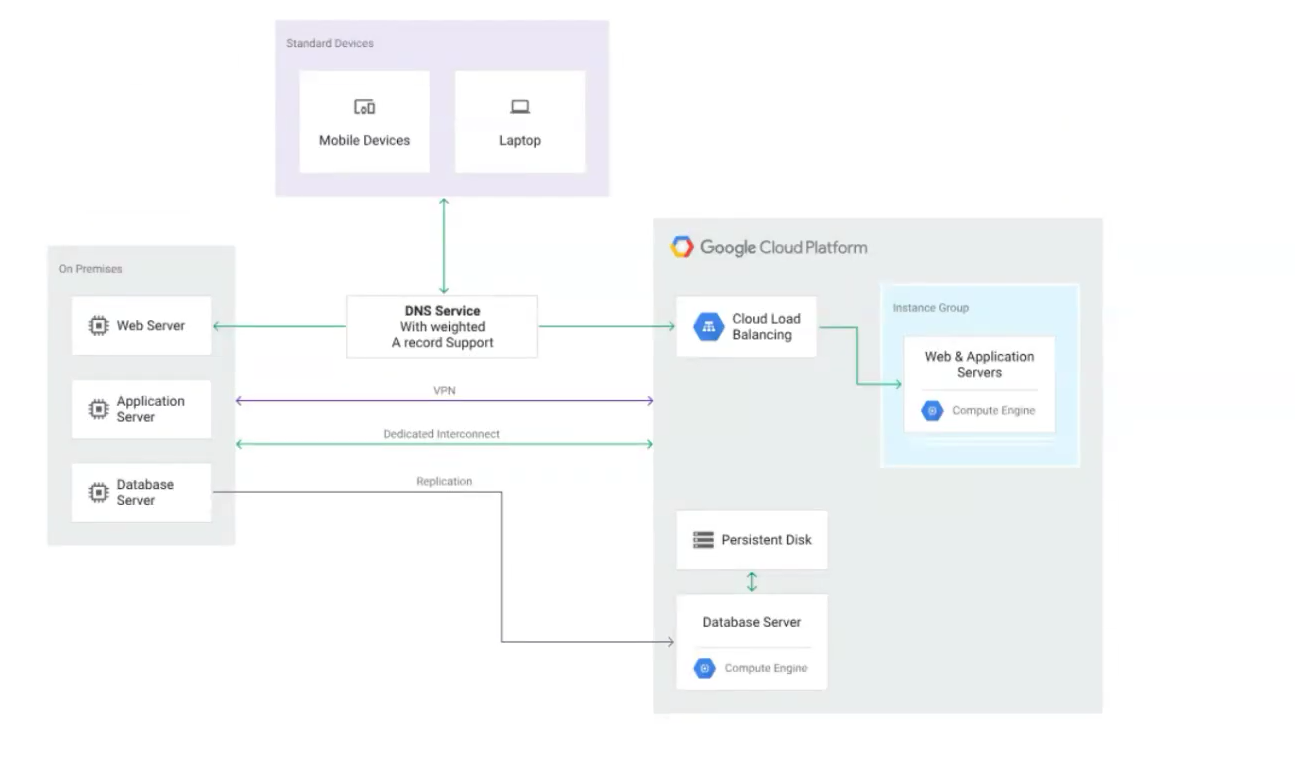The image size is (1295, 782).
Task: Click the Mobile Devices icon
Action: 364,107
